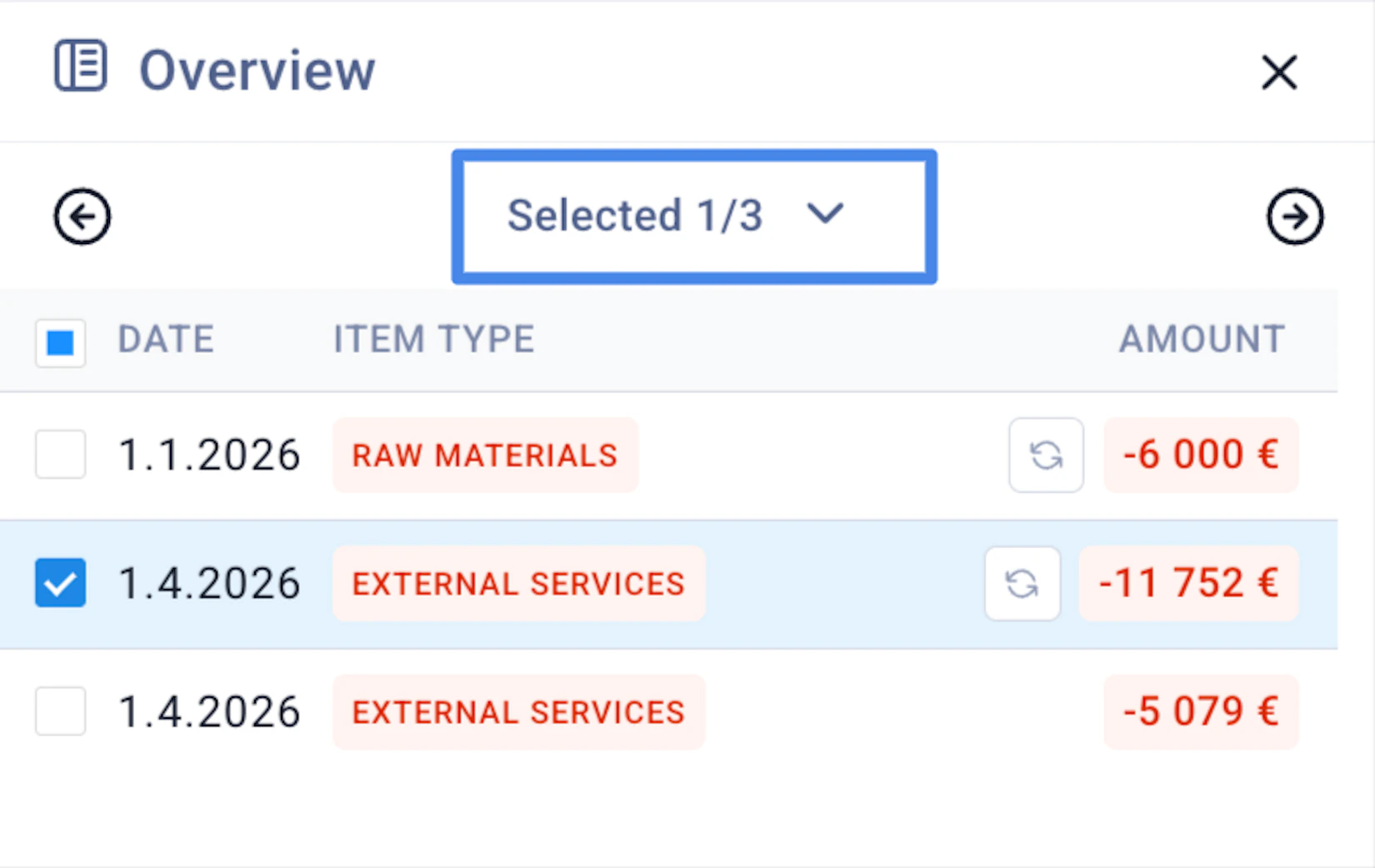Click the -6 000 € amount badge

pyautogui.click(x=1201, y=455)
